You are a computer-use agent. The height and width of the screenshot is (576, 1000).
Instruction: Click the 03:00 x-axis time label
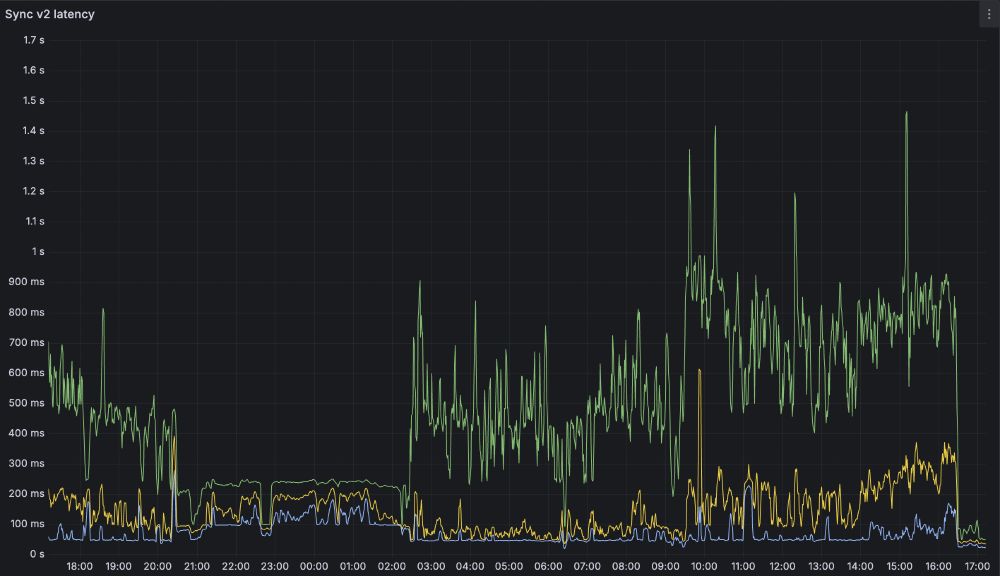431,566
